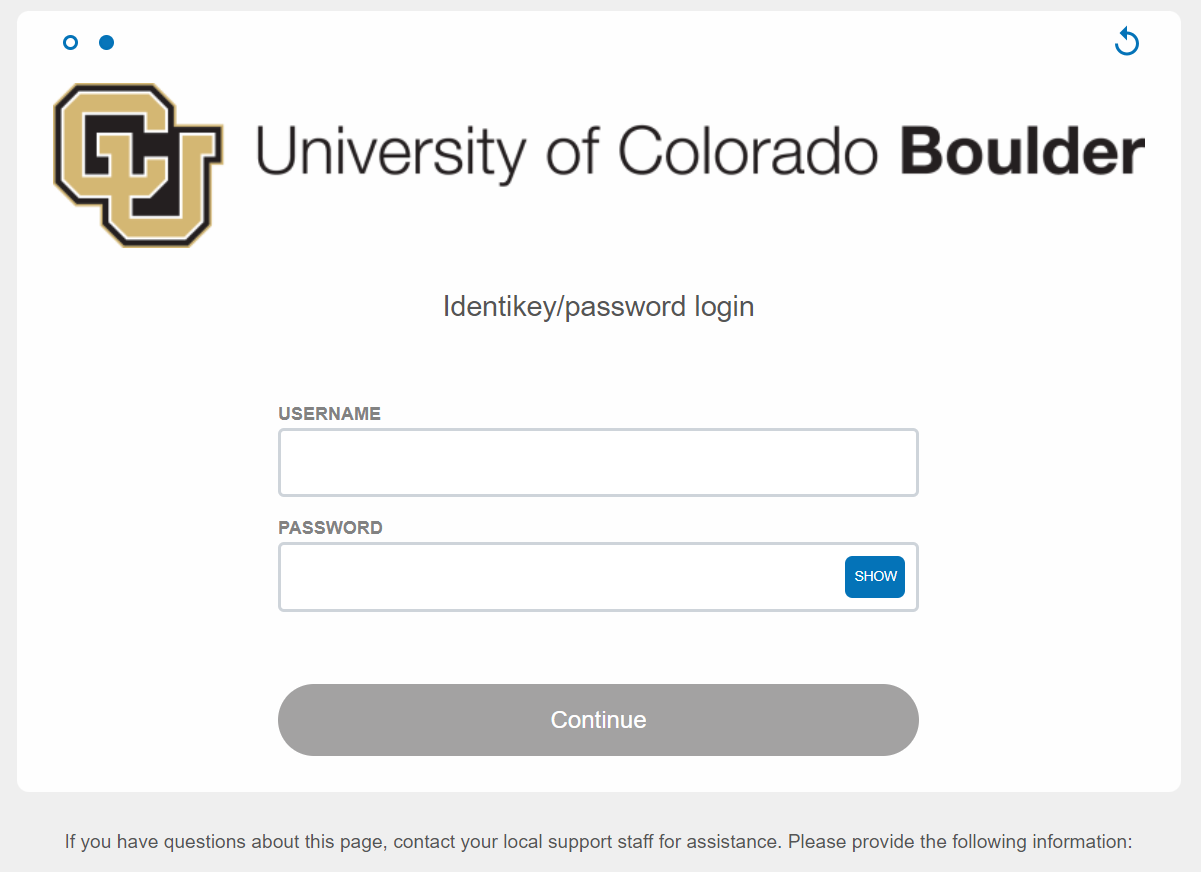The image size is (1201, 872).
Task: Click the PASSWORD field label
Action: [x=330, y=528]
